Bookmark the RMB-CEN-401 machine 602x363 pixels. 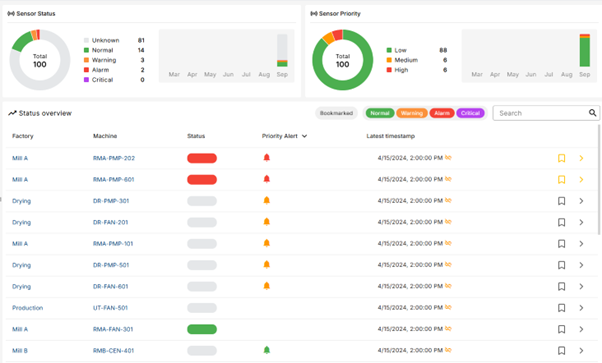(561, 351)
